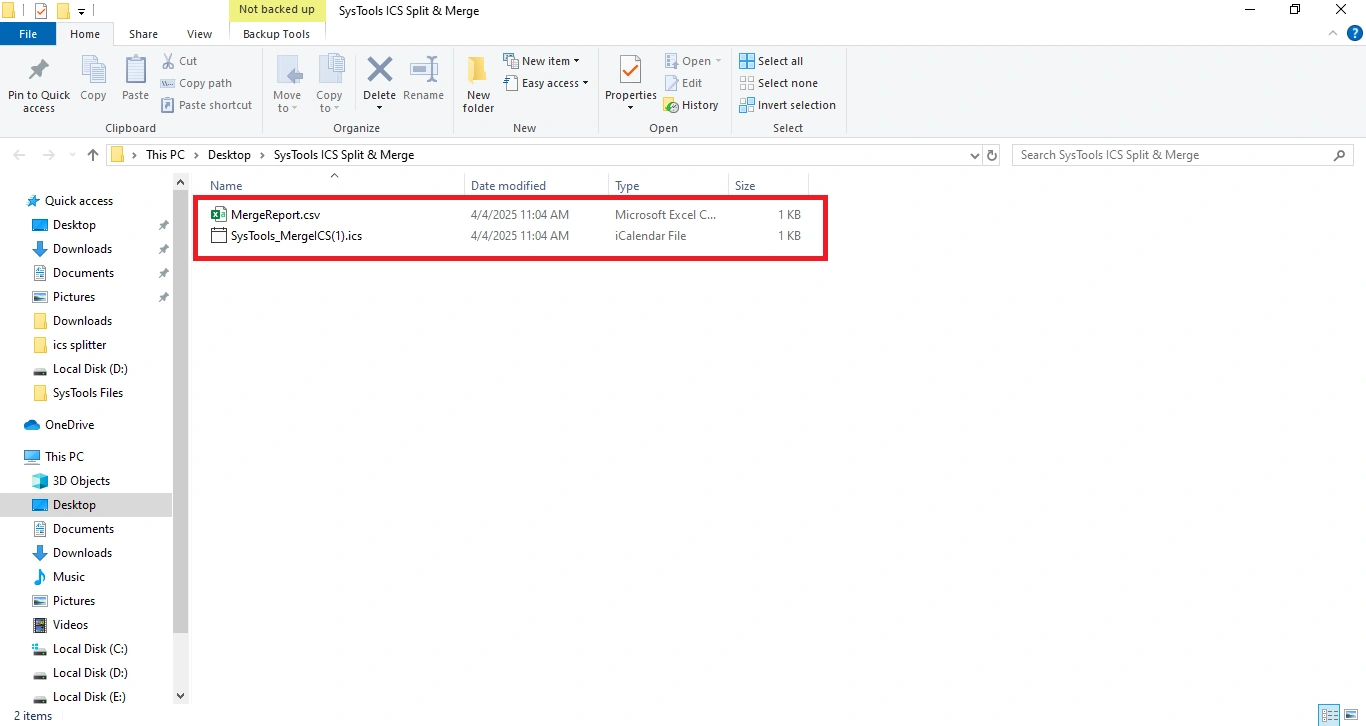Expand address bar history dropdown

point(976,156)
